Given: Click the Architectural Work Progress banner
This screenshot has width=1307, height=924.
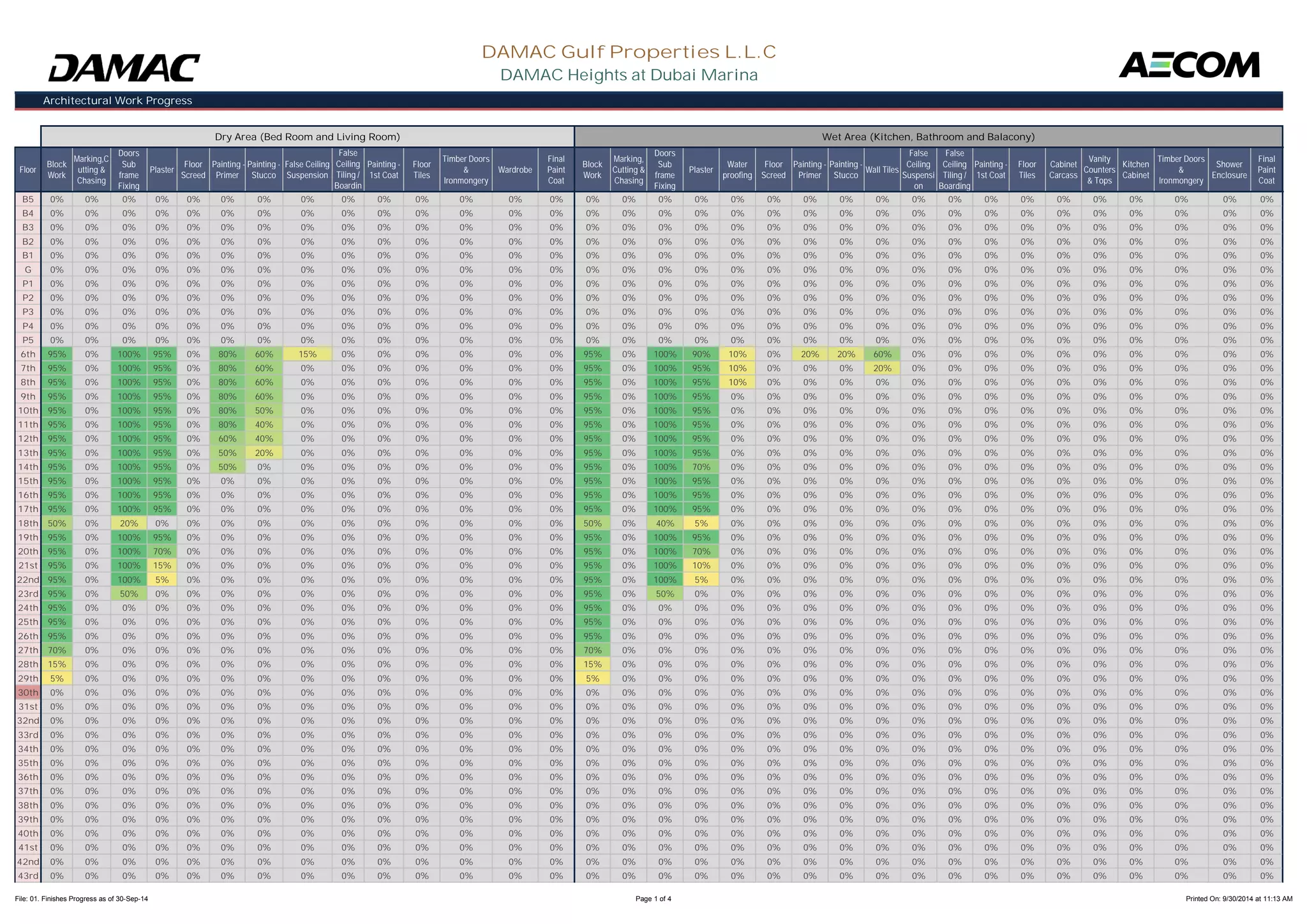Looking at the screenshot, I should [x=117, y=101].
